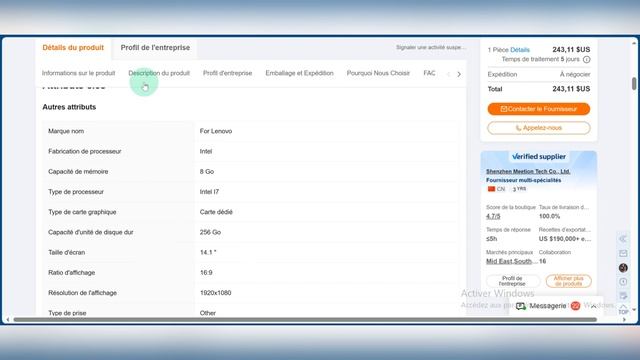Select the 'Intel I7' processor type value

(209, 192)
